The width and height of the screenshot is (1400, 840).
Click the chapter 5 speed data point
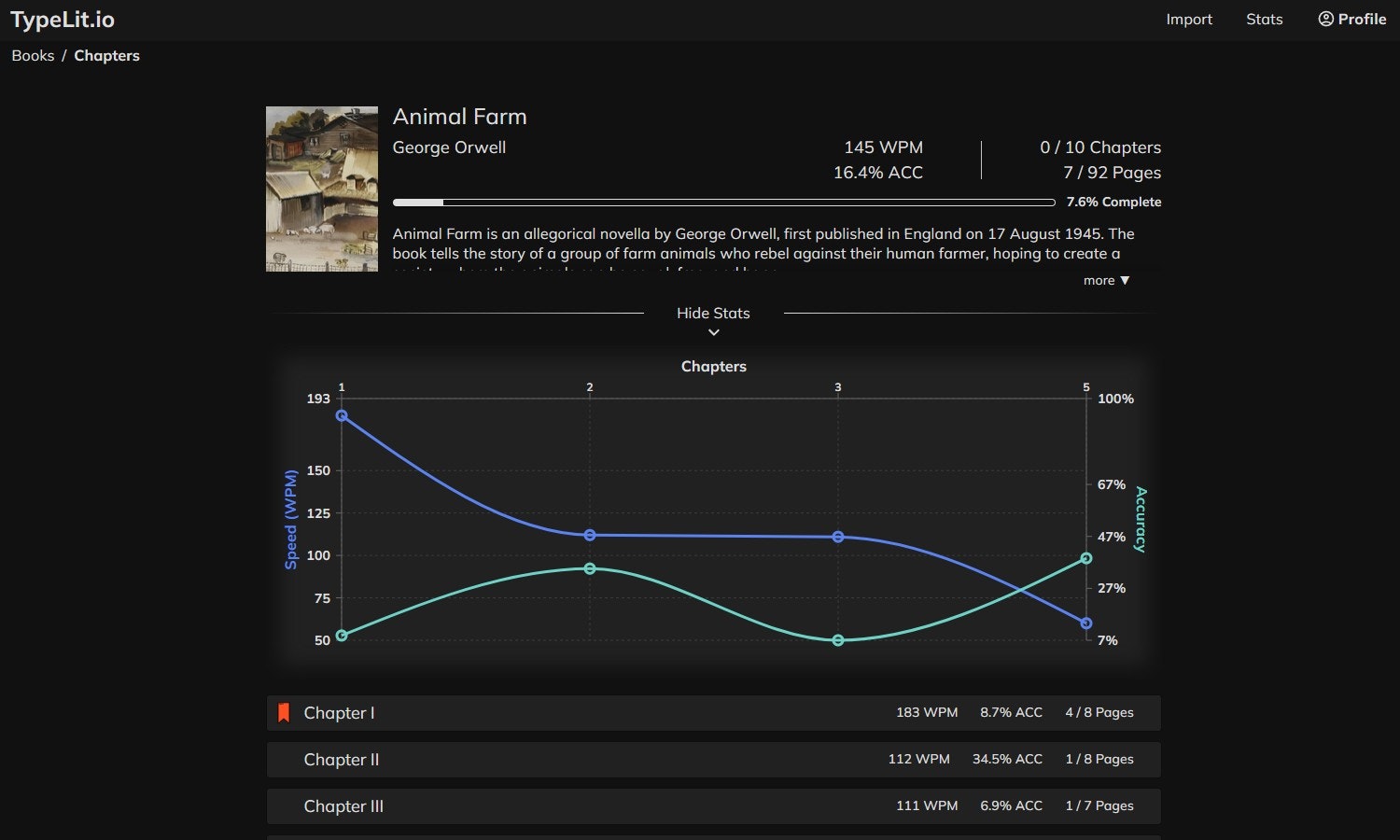coord(1086,623)
